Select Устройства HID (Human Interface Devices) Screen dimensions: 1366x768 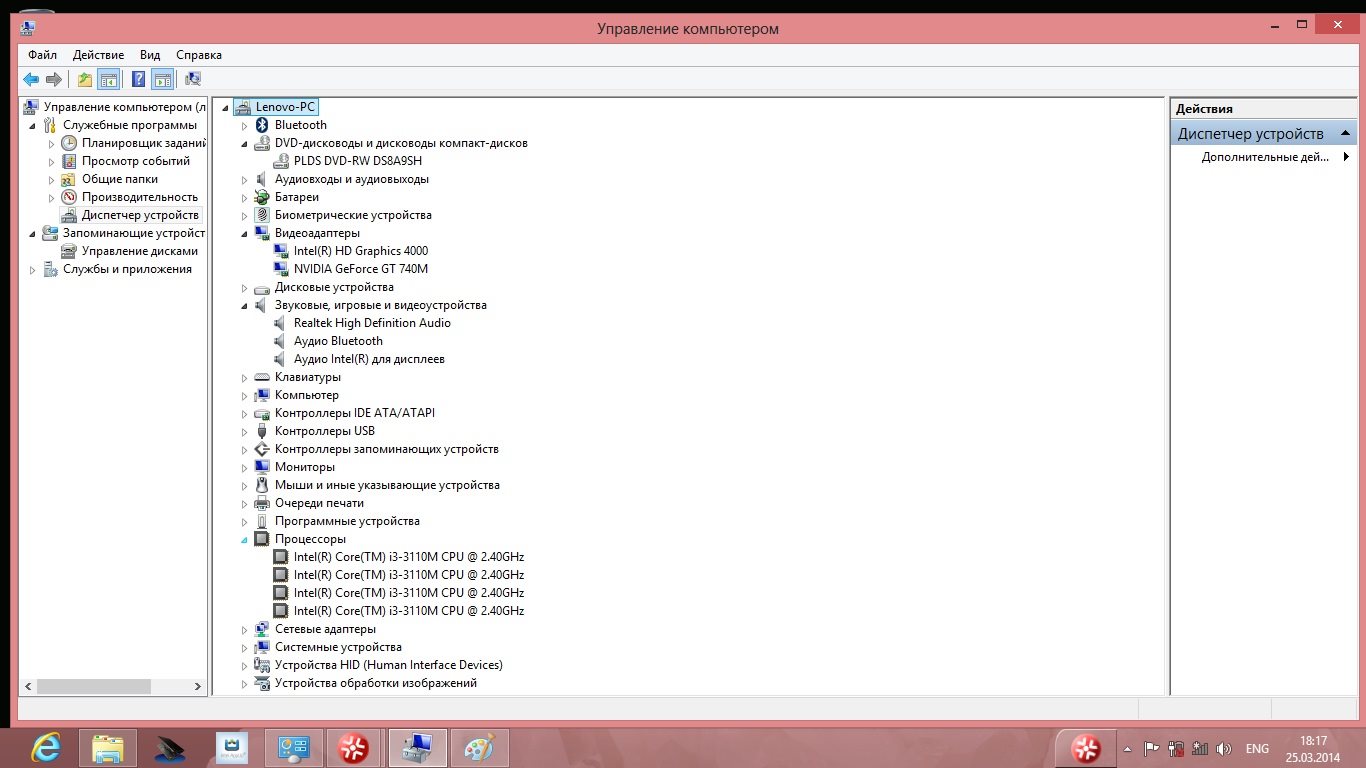tap(389, 665)
